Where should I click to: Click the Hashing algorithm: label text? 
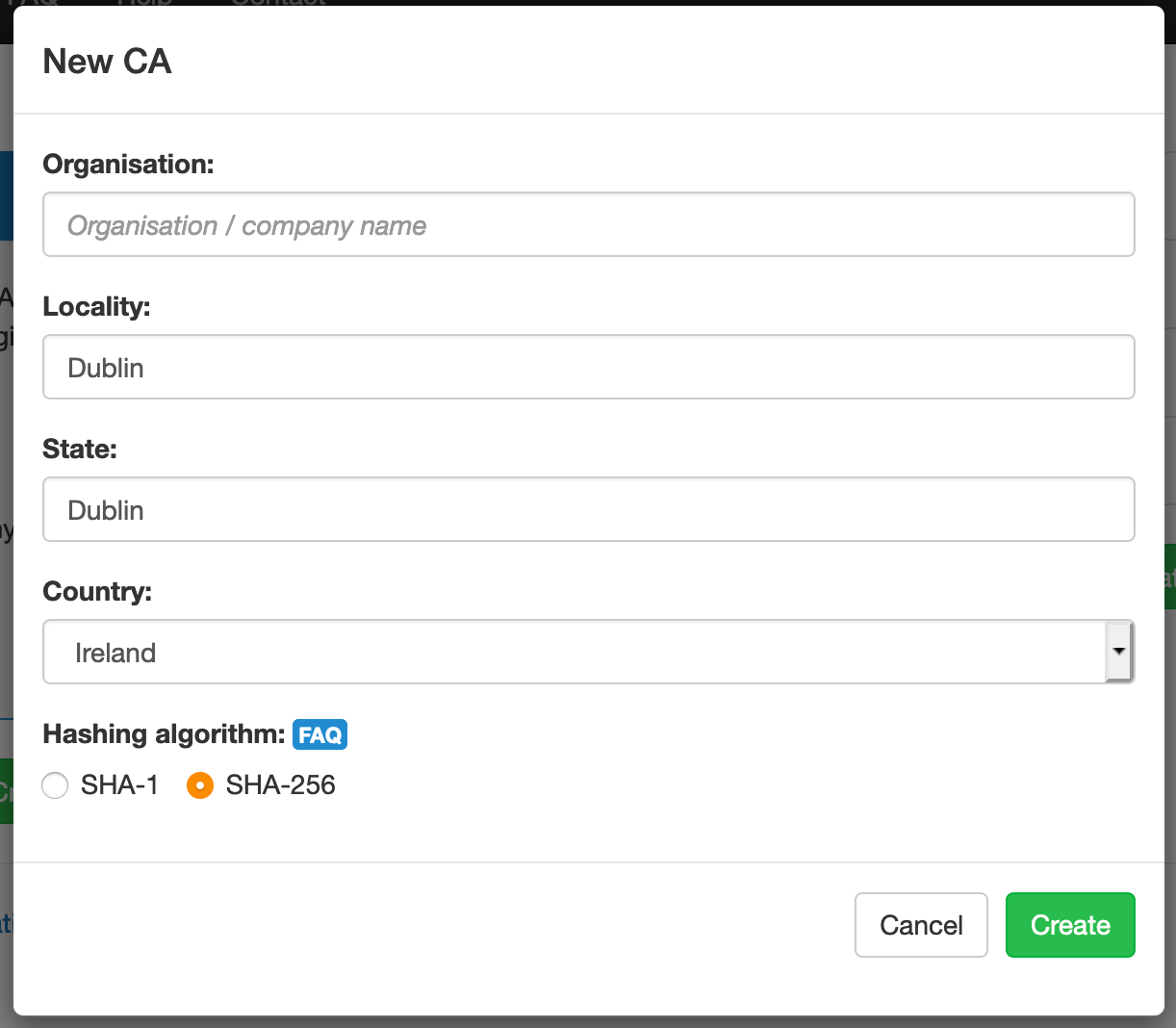click(164, 734)
